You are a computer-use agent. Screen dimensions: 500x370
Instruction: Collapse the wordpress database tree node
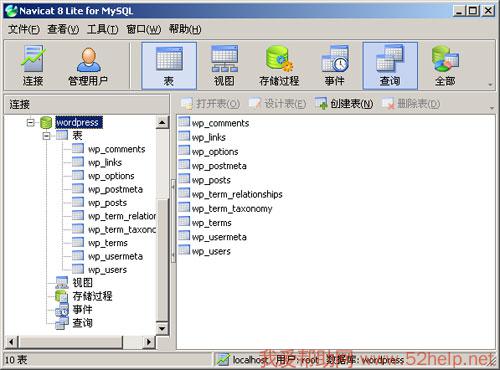[x=30, y=123]
